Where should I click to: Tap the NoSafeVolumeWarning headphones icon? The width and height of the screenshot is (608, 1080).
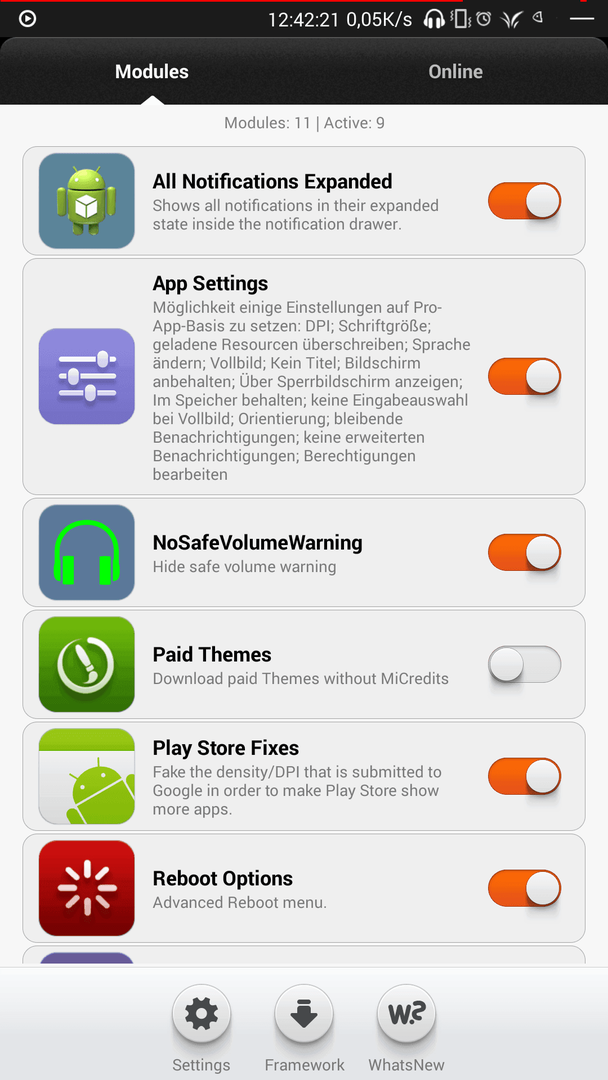87,552
